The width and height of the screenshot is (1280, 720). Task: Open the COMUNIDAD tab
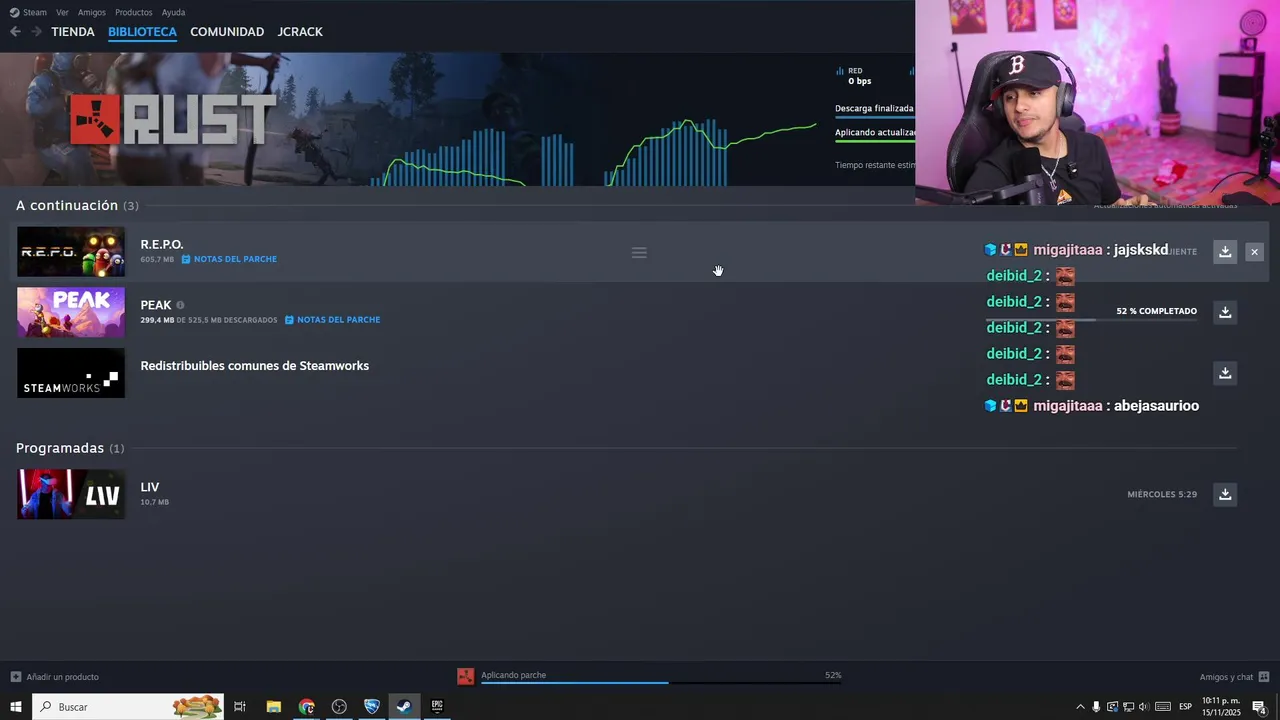pyautogui.click(x=227, y=32)
